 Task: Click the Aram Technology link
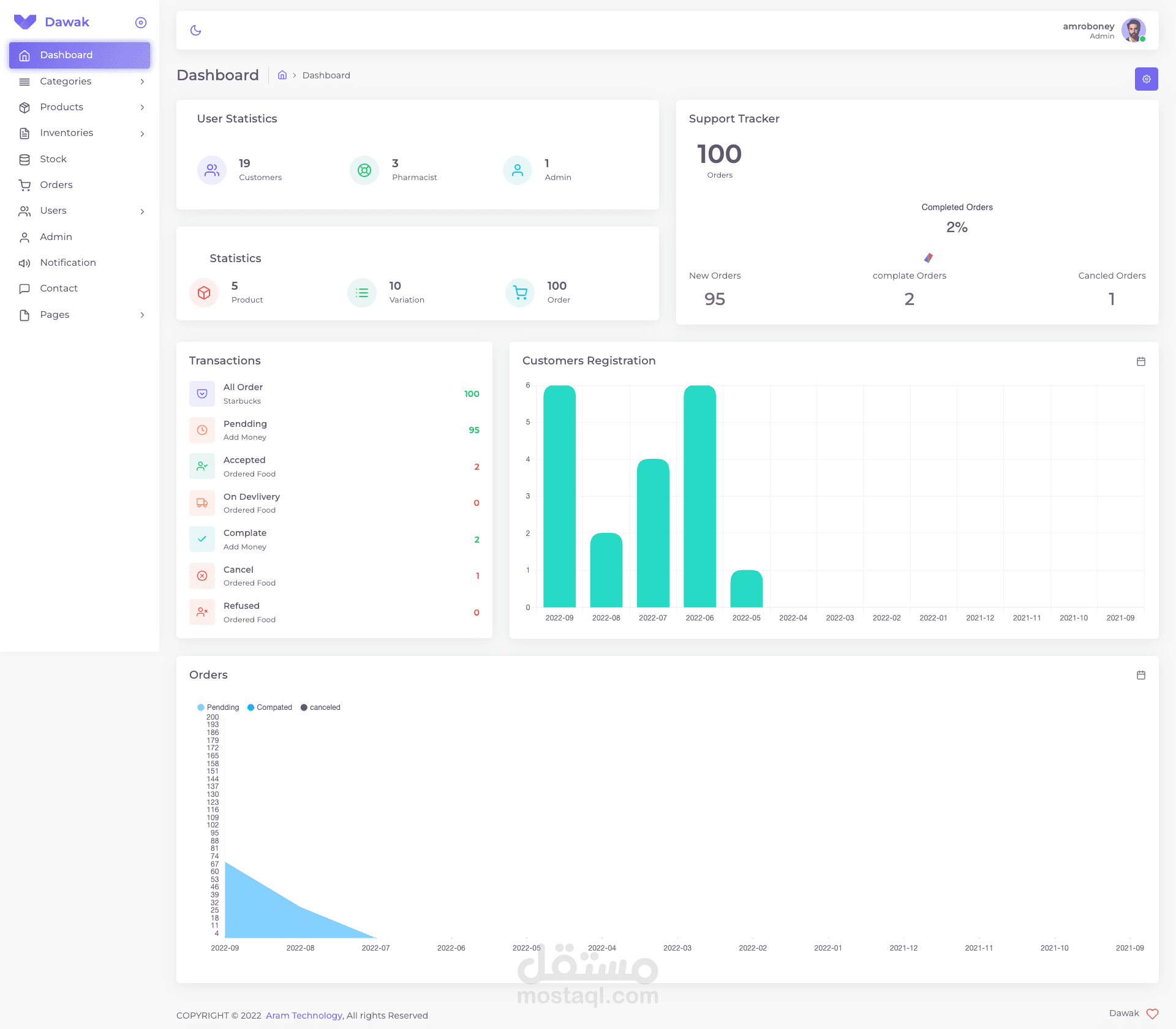tap(304, 1015)
